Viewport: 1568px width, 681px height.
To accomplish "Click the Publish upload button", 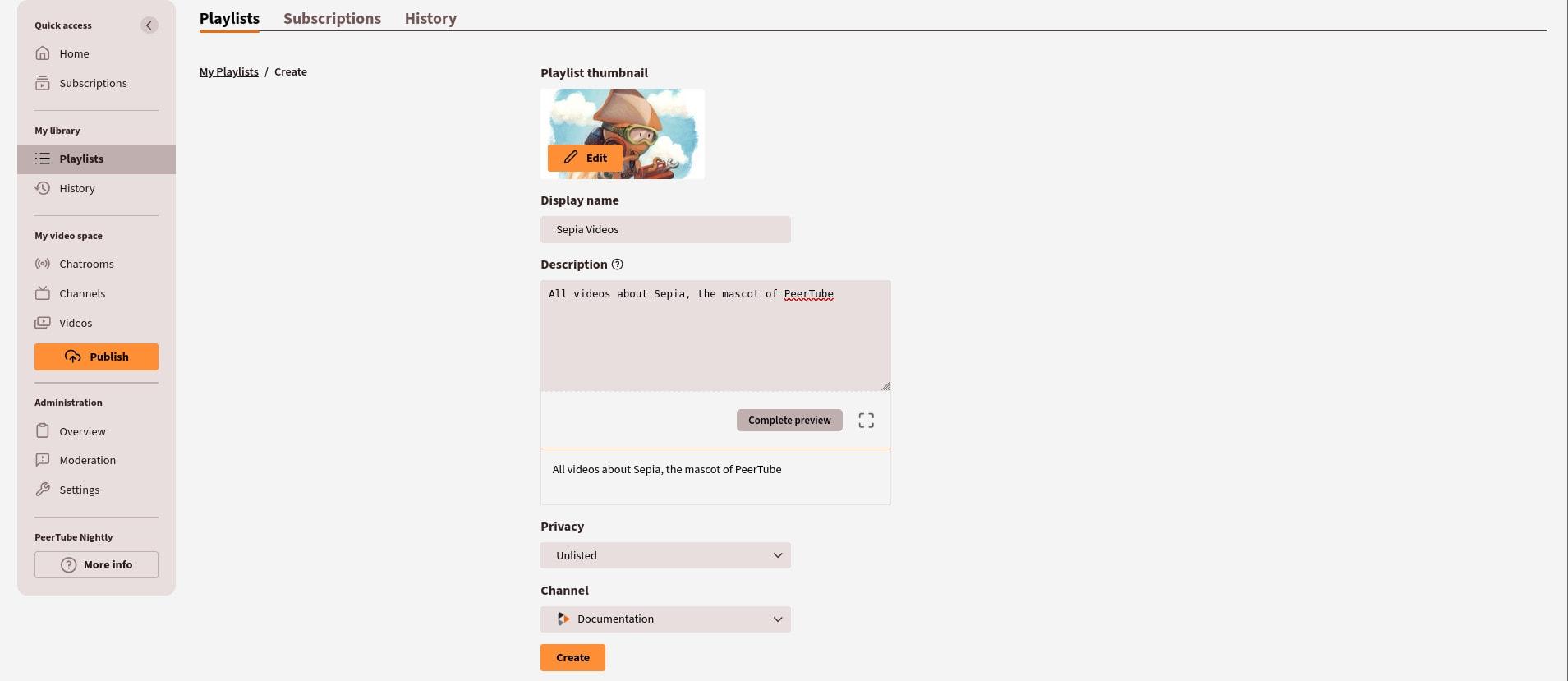I will pyautogui.click(x=96, y=357).
